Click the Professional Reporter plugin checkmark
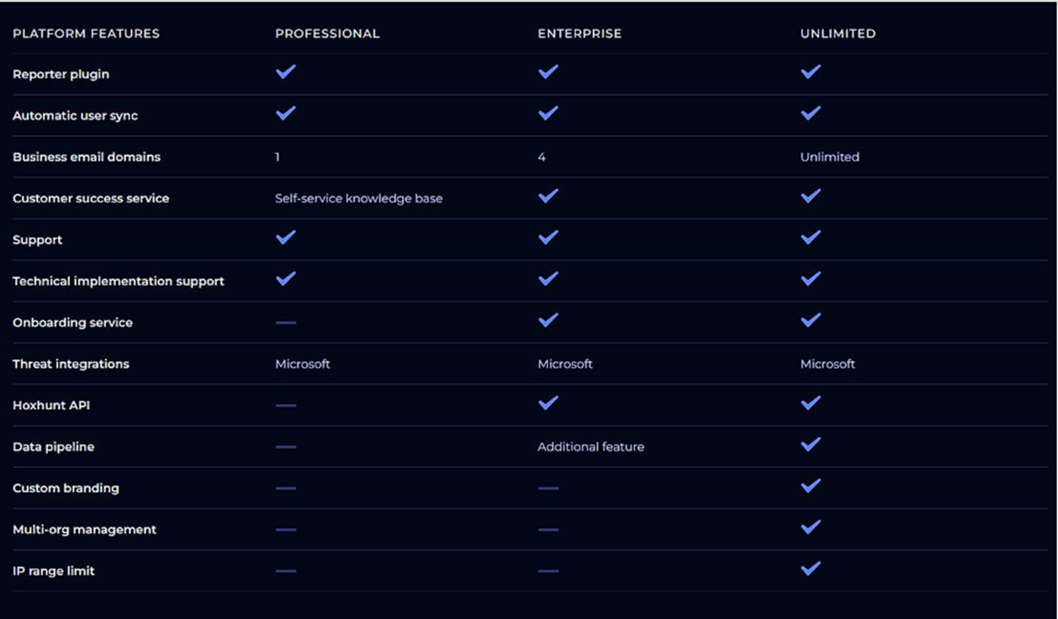Image resolution: width=1058 pixels, height=619 pixels. pos(286,72)
